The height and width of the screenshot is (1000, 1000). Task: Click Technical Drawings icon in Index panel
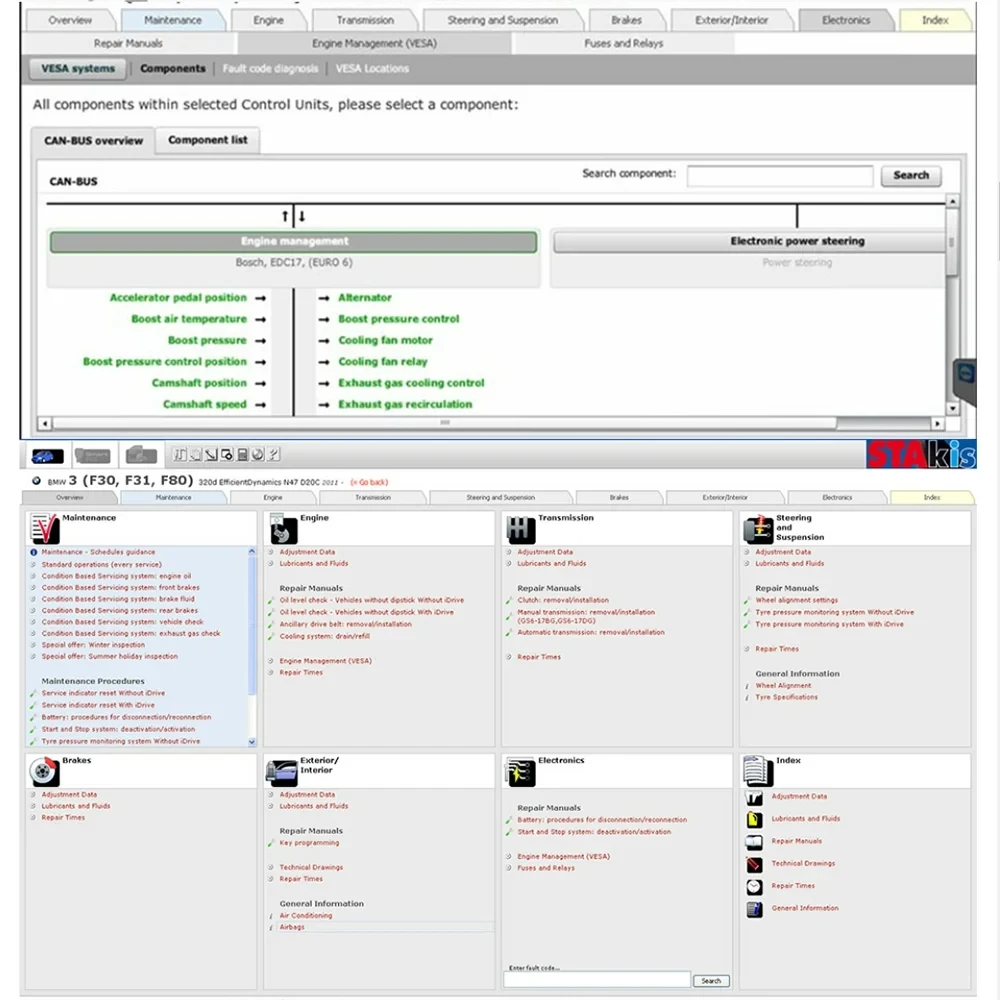click(x=754, y=864)
